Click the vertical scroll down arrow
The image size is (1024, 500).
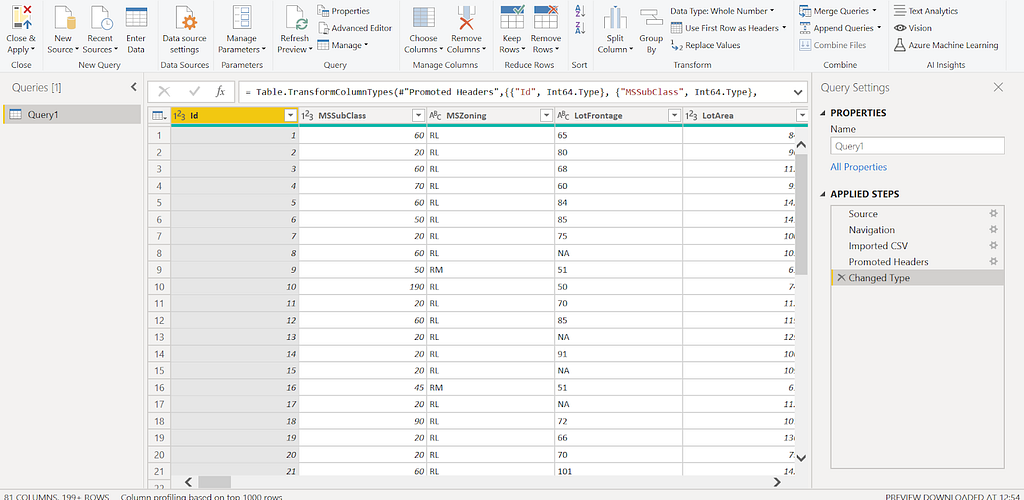coord(802,458)
